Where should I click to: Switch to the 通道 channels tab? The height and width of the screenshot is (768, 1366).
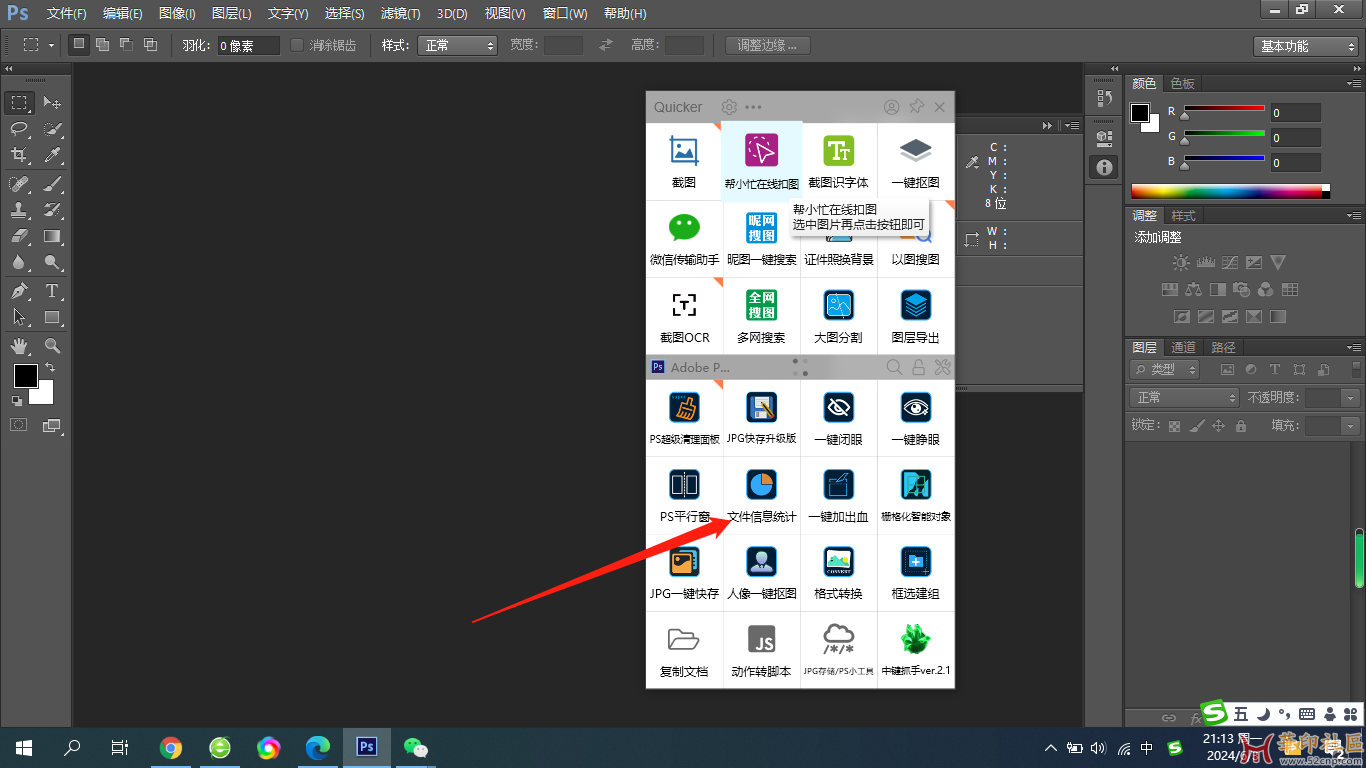point(1184,347)
